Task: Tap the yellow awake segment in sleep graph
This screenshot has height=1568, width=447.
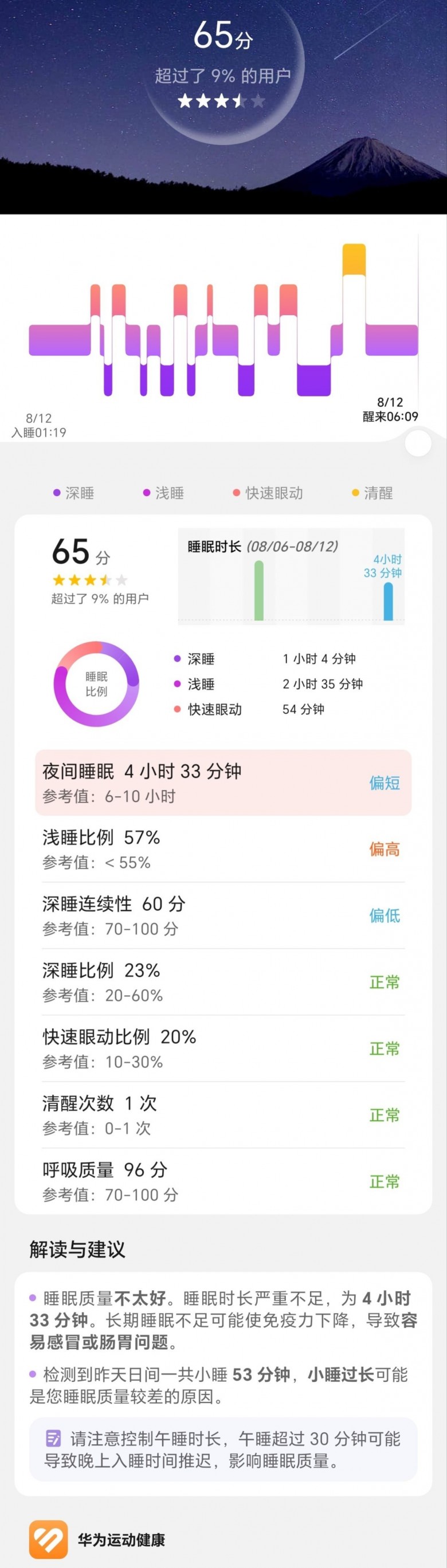Action: (354, 260)
